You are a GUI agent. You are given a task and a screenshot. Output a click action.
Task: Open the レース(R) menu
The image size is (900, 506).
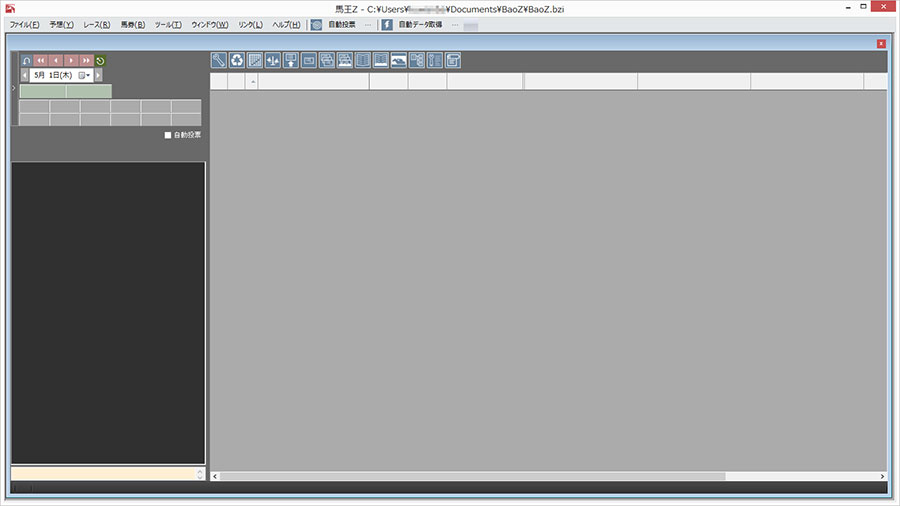click(96, 25)
